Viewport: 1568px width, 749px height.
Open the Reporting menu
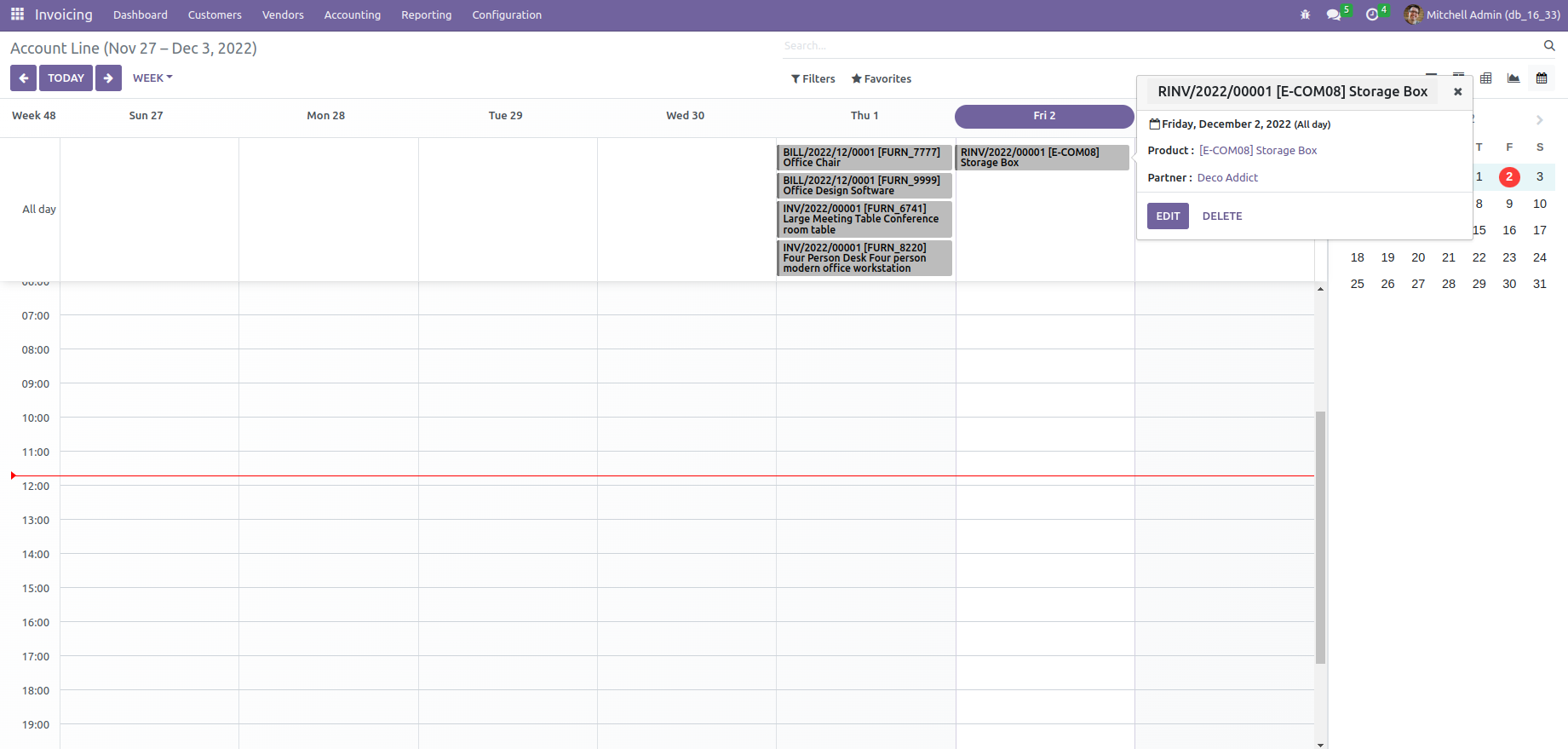coord(427,14)
